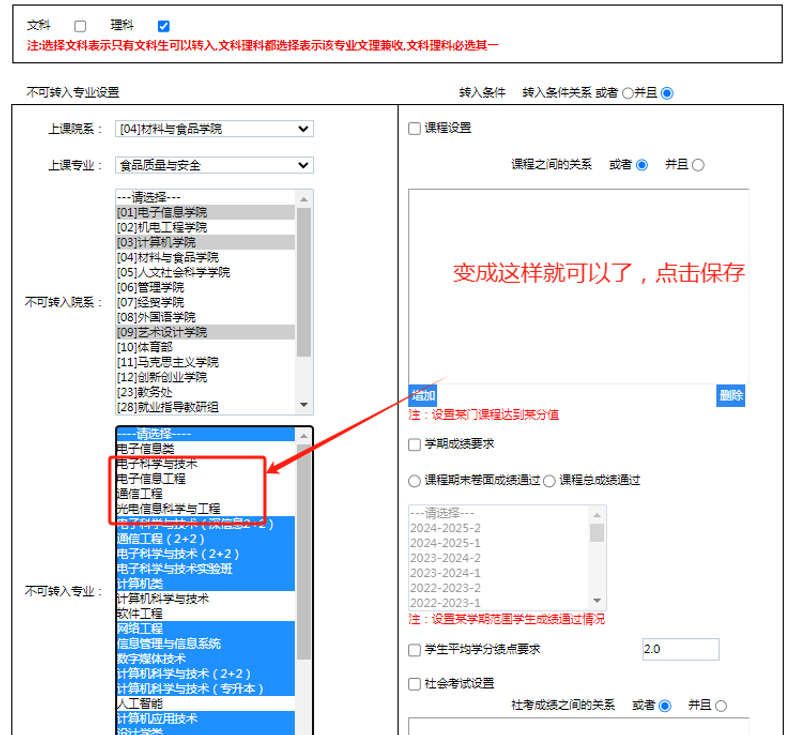The height and width of the screenshot is (735, 791).
Task: Select 计算机类 in major list
Action: pyautogui.click(x=205, y=584)
